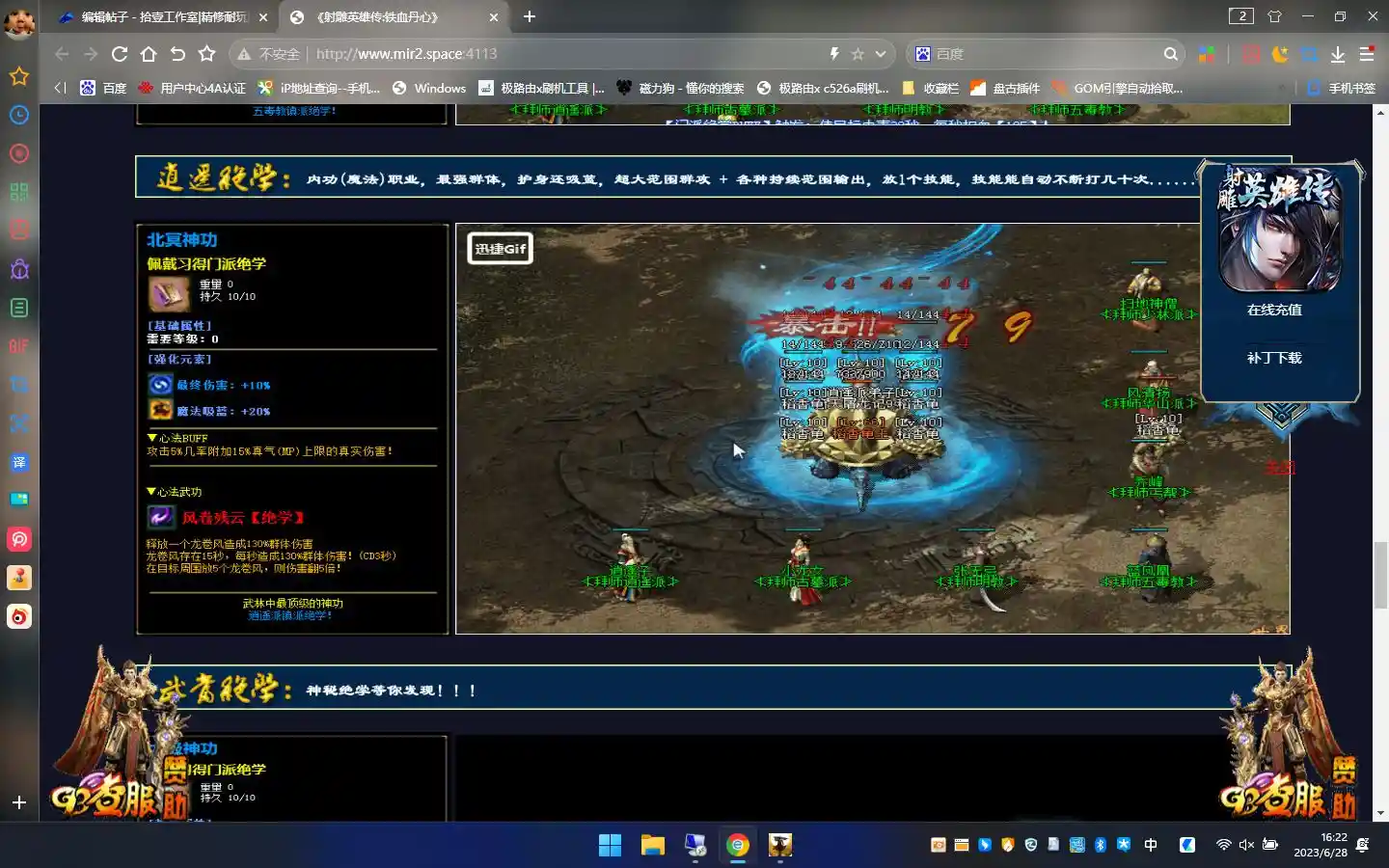This screenshot has width=1389, height=868.
Task: Bookmark page with the toolbar star icon
Action: 206,54
